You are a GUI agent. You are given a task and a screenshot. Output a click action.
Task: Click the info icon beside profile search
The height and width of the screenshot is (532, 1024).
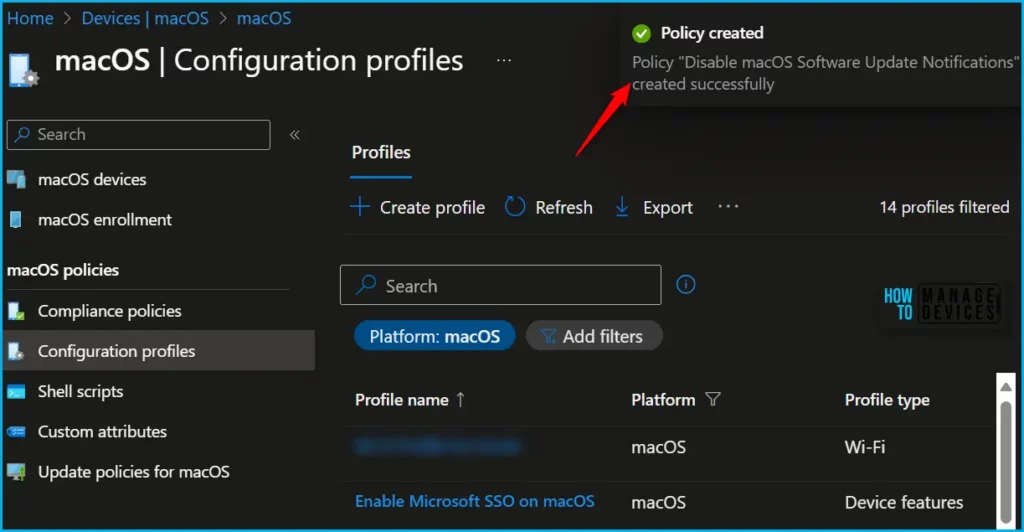(686, 285)
